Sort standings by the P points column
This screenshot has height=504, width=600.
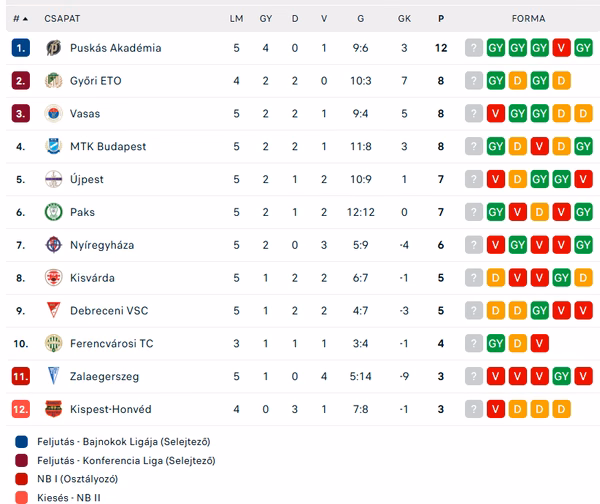(x=441, y=18)
